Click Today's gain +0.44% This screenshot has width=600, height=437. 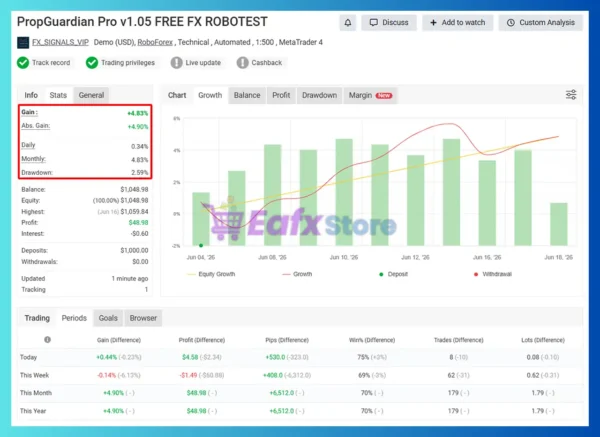point(106,357)
